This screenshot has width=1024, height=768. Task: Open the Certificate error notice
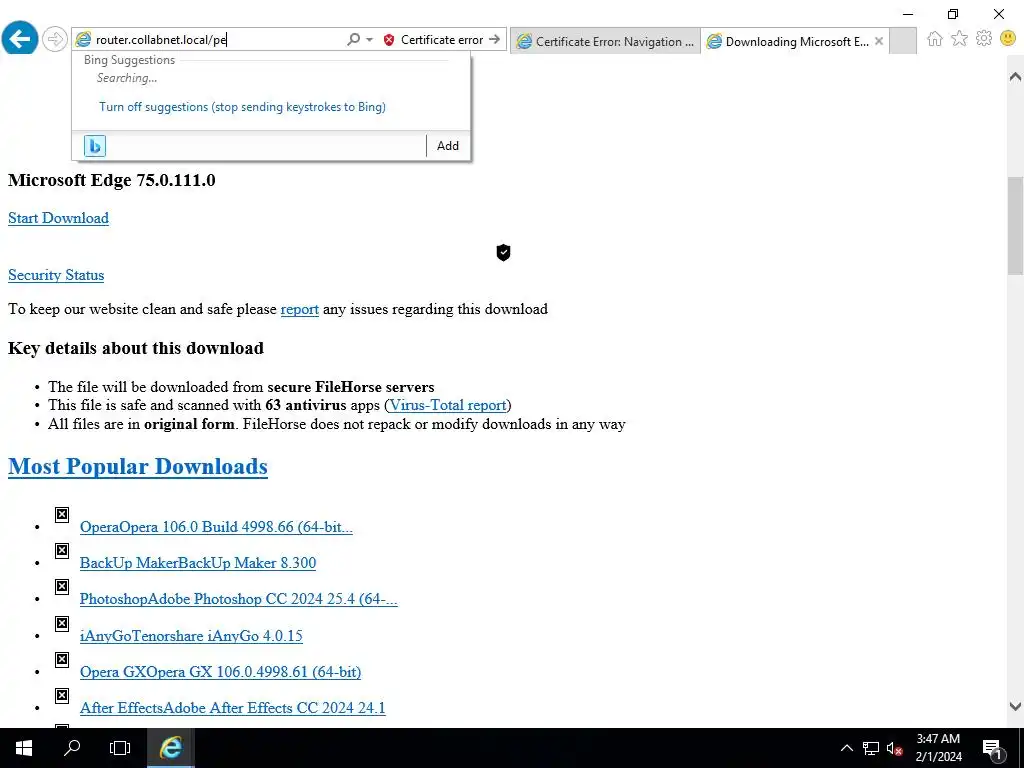tap(441, 40)
